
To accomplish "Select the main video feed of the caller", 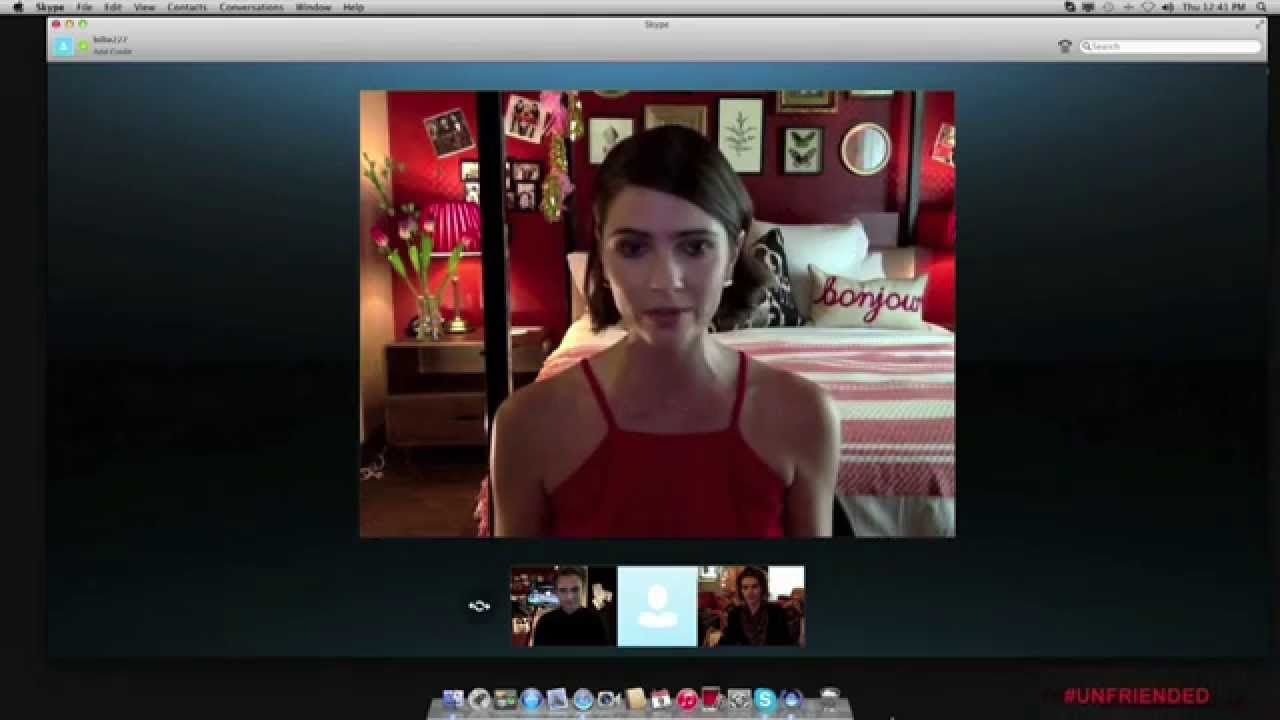I will [x=657, y=314].
